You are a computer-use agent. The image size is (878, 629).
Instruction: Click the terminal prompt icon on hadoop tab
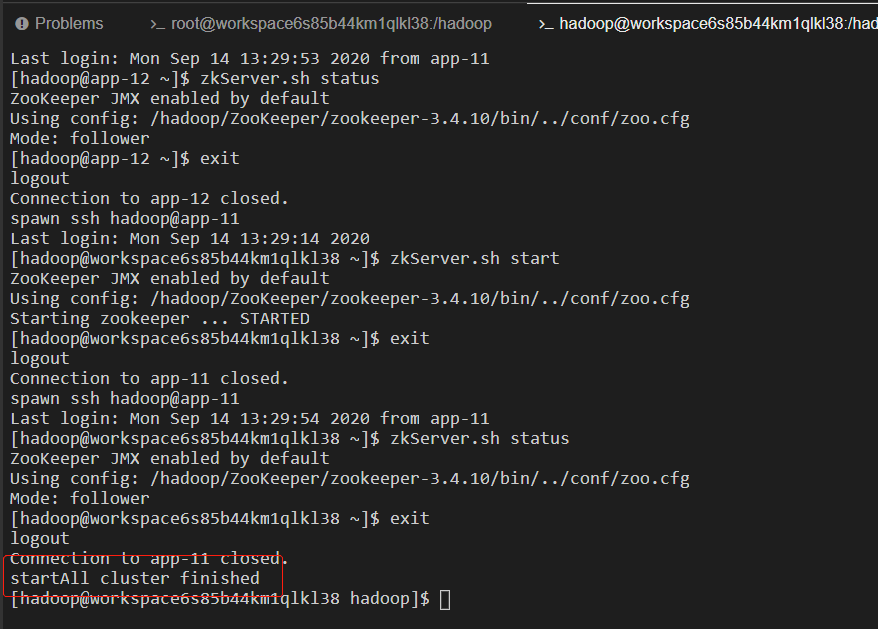tap(546, 24)
